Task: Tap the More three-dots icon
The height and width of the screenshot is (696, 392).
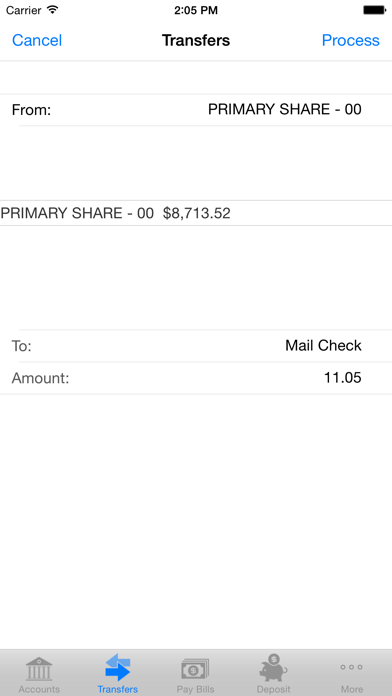Action: (352, 667)
